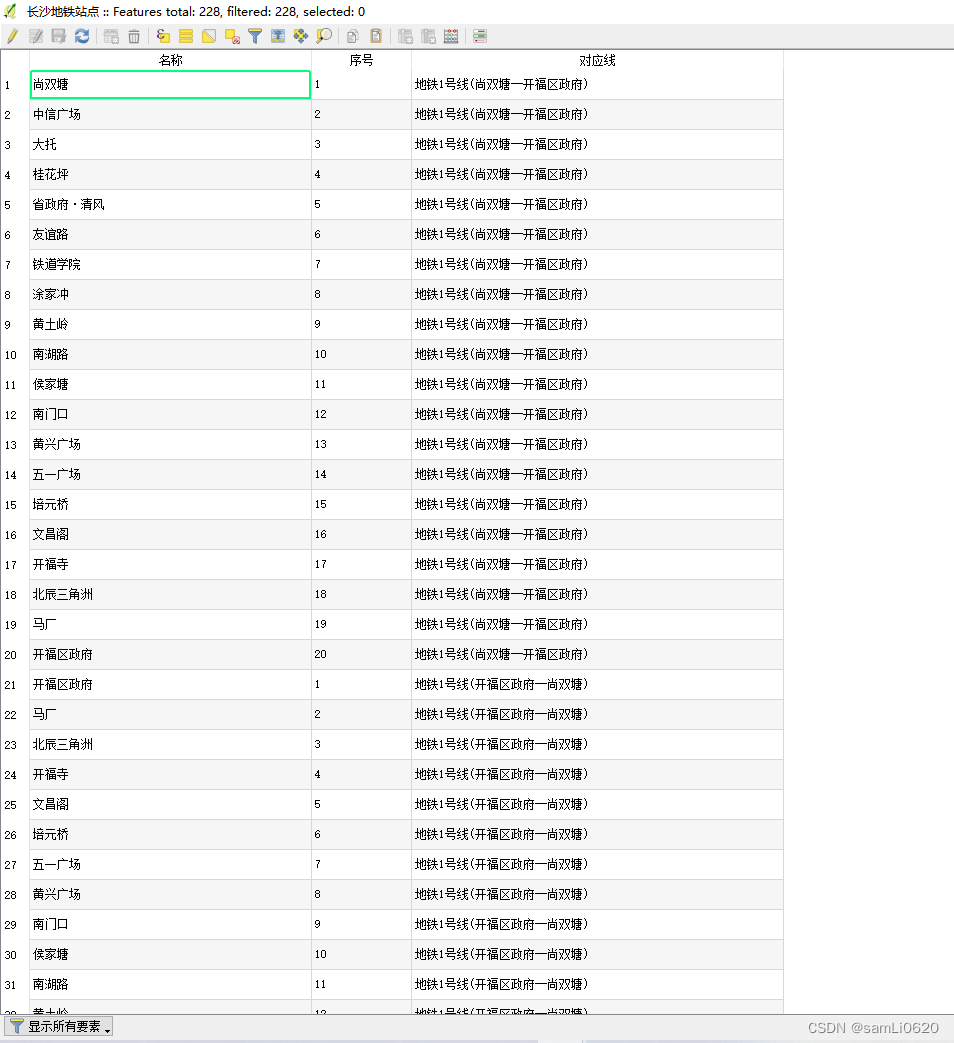Image resolution: width=954 pixels, height=1043 pixels.
Task: Click the delete field icon
Action: pos(428,37)
